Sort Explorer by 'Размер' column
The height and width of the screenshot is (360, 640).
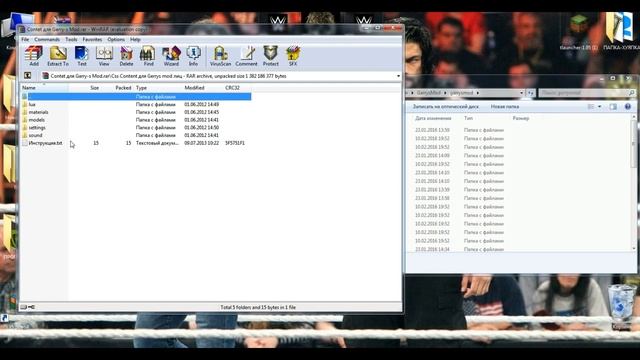point(521,118)
